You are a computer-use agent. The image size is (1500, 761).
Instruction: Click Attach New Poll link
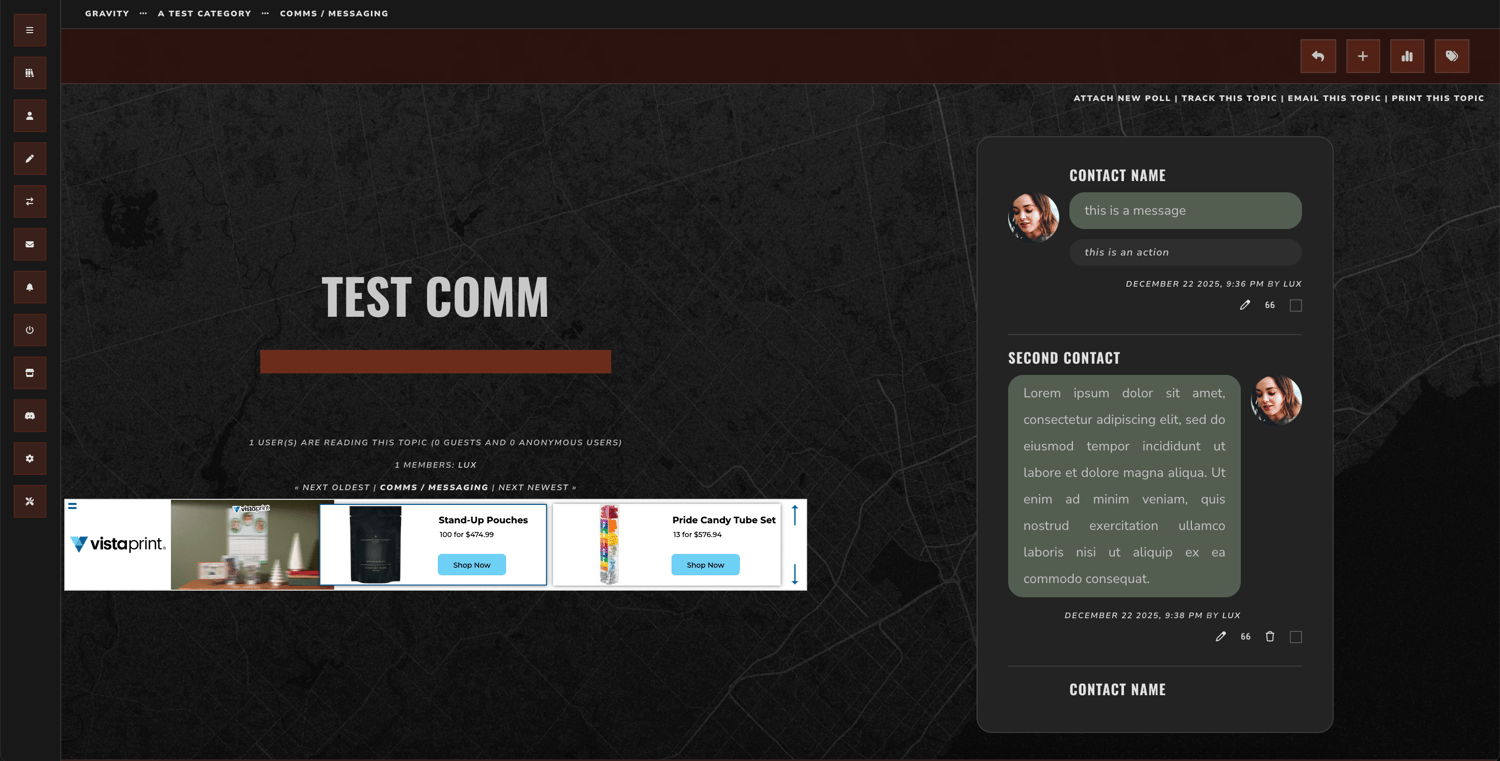1122,98
